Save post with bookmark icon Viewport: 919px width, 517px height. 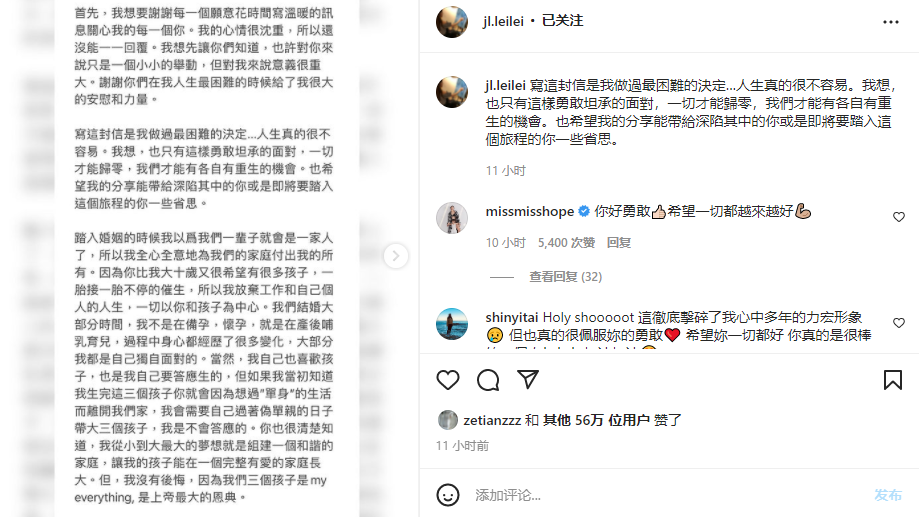(x=893, y=380)
